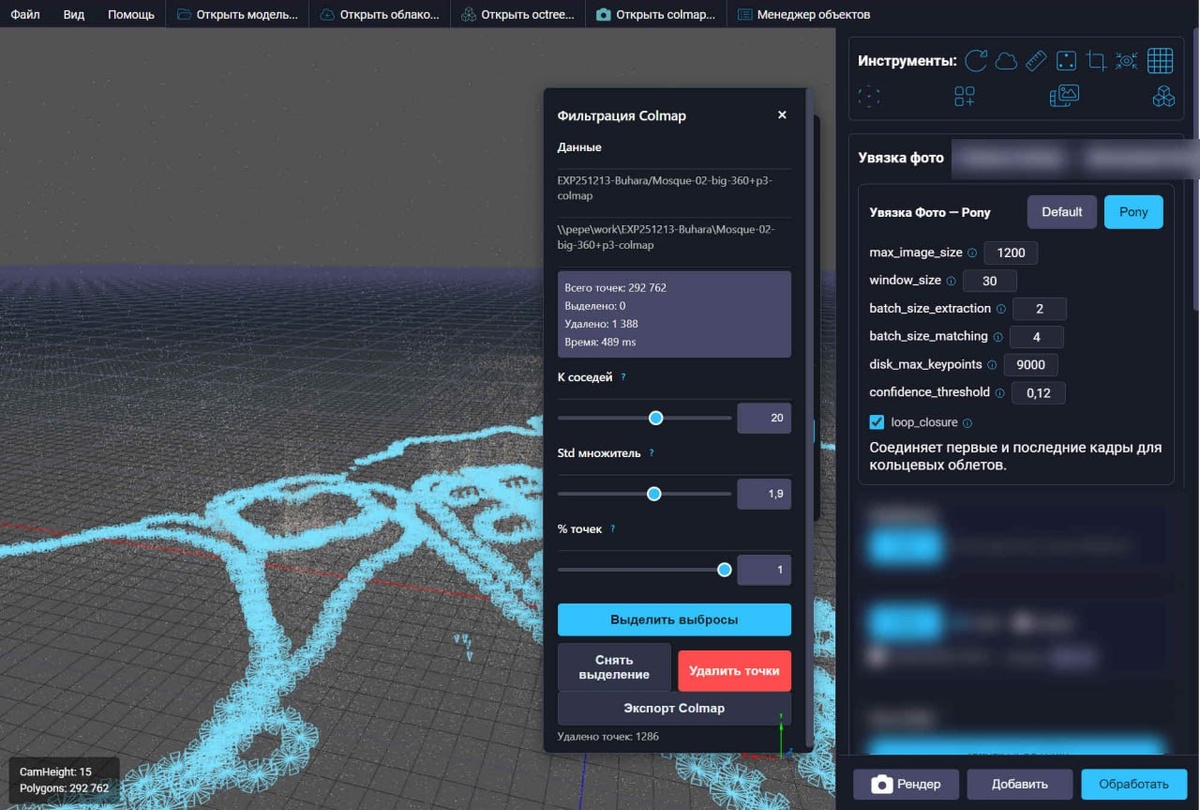The width and height of the screenshot is (1200, 810).
Task: Click info icon next to batch_size_extraction
Action: pyautogui.click(x=1001, y=309)
